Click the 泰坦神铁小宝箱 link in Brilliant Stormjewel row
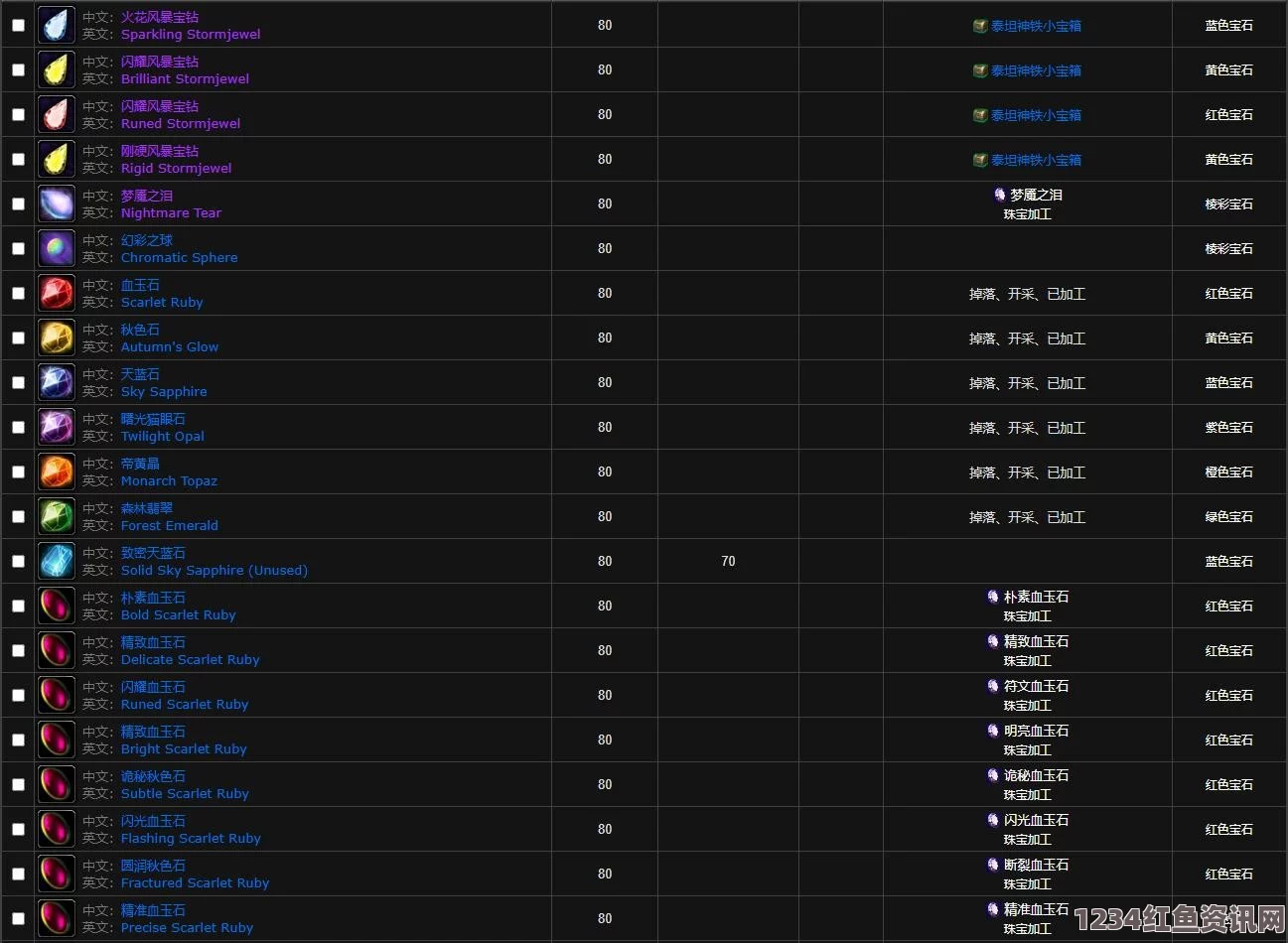This screenshot has width=1288, height=943. [1036, 70]
